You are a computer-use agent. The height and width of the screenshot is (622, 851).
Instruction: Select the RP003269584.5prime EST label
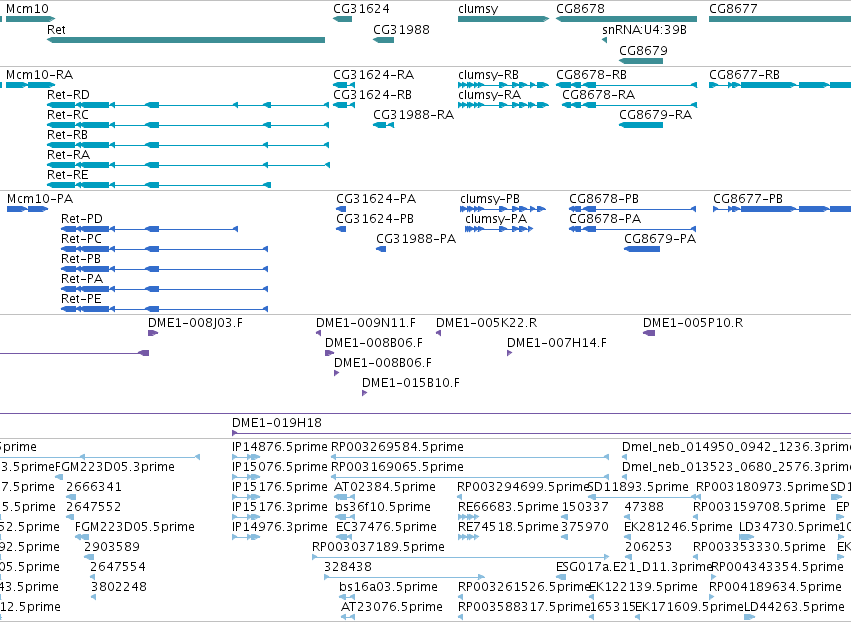pos(397,447)
